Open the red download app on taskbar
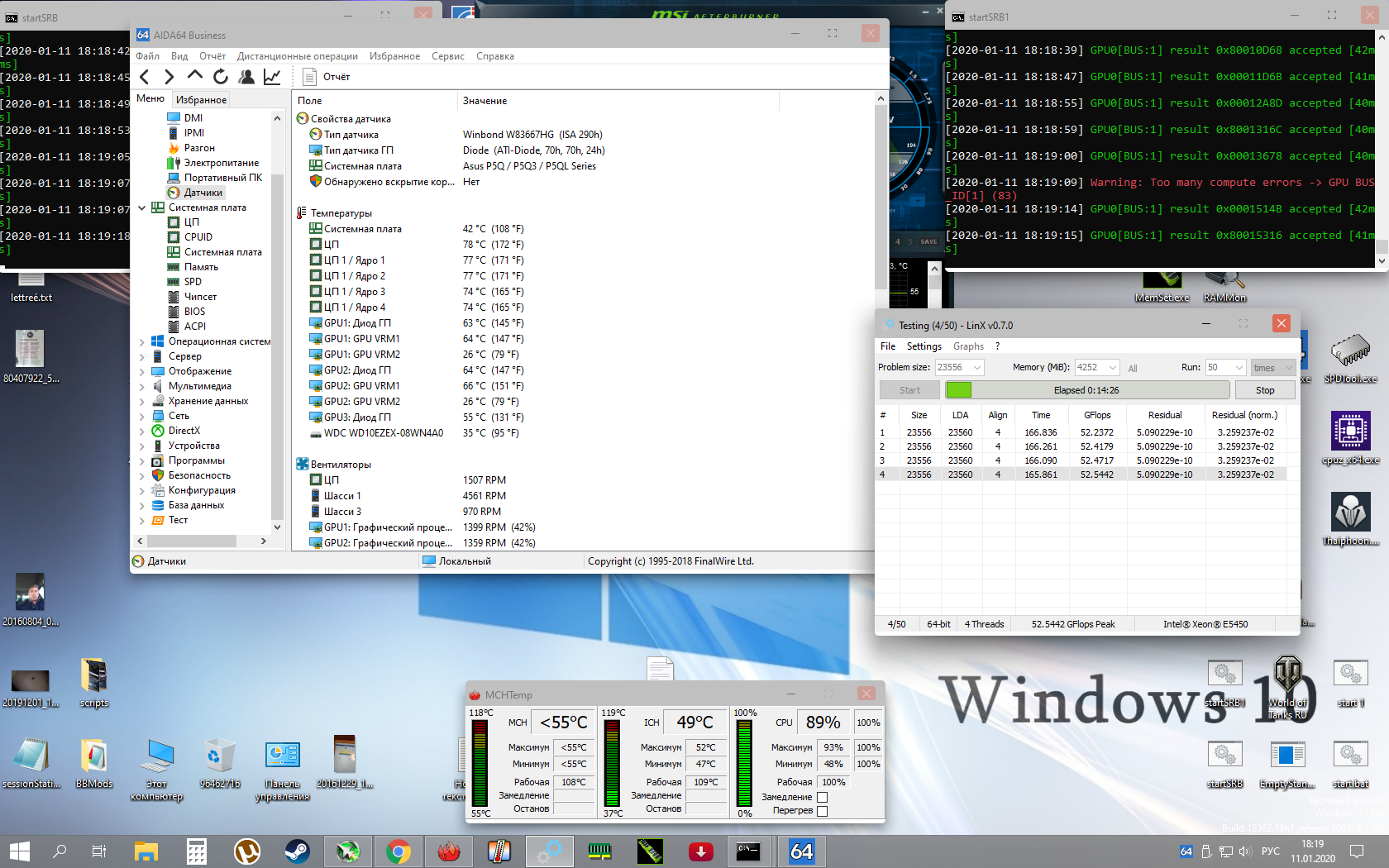1389x868 pixels. pos(700,851)
